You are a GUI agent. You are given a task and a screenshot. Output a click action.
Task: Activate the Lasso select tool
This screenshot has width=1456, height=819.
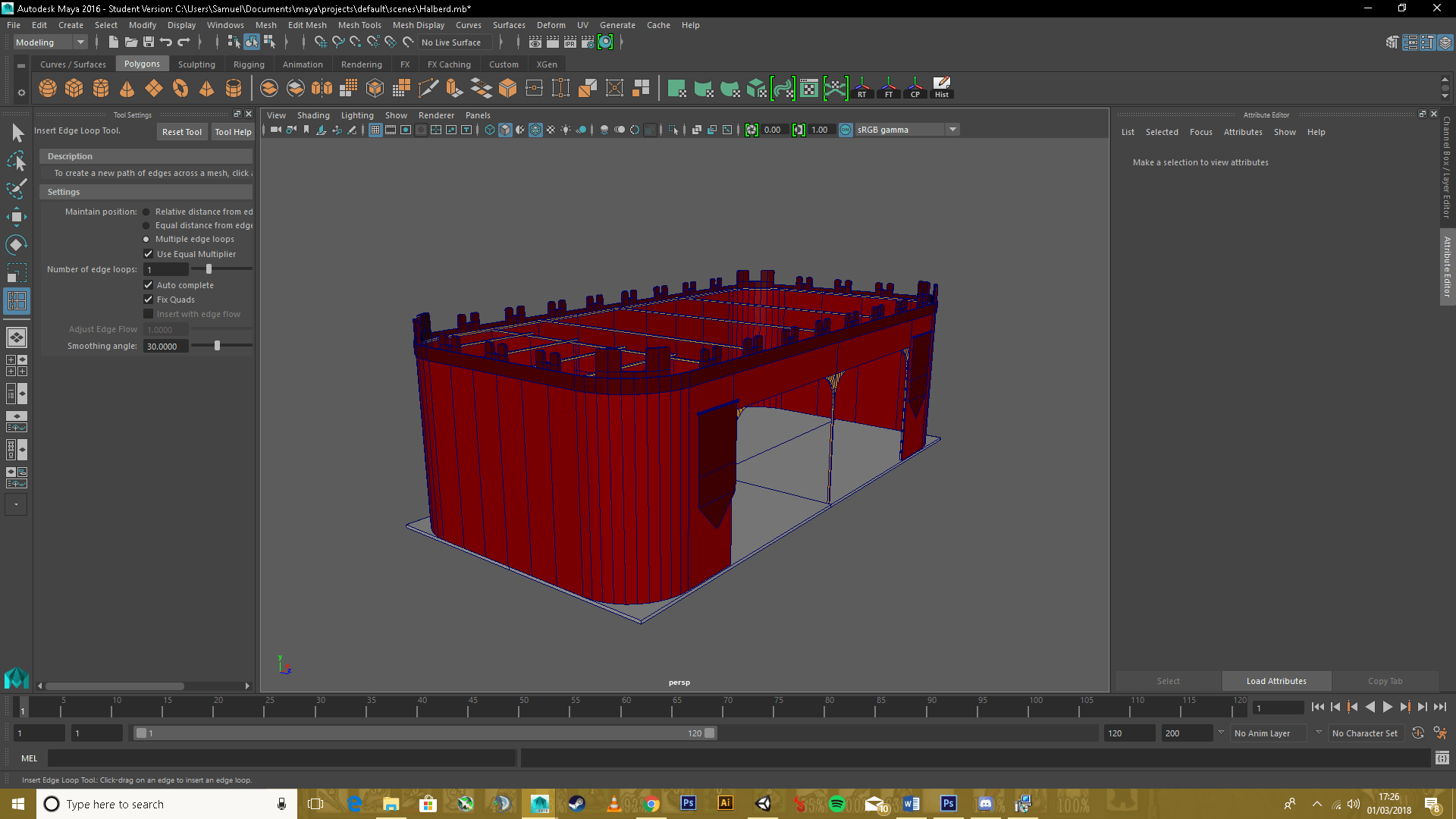coord(16,161)
